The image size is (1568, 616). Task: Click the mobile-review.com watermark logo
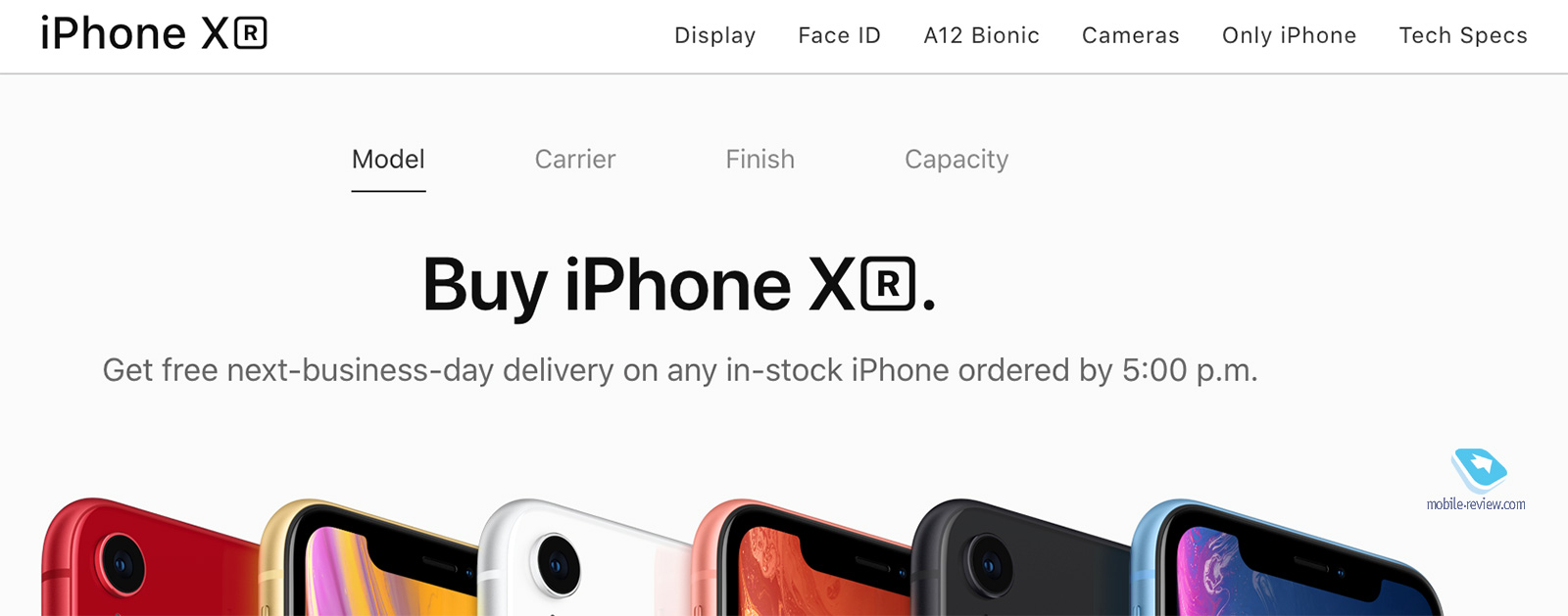1477,481
